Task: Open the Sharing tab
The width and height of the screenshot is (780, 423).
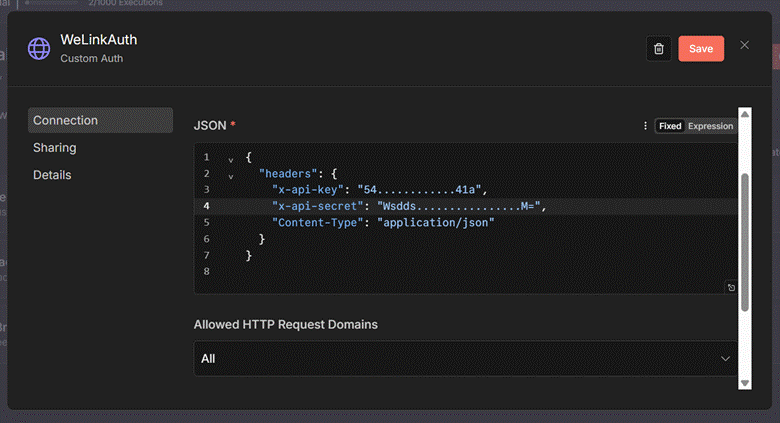Action: (55, 148)
